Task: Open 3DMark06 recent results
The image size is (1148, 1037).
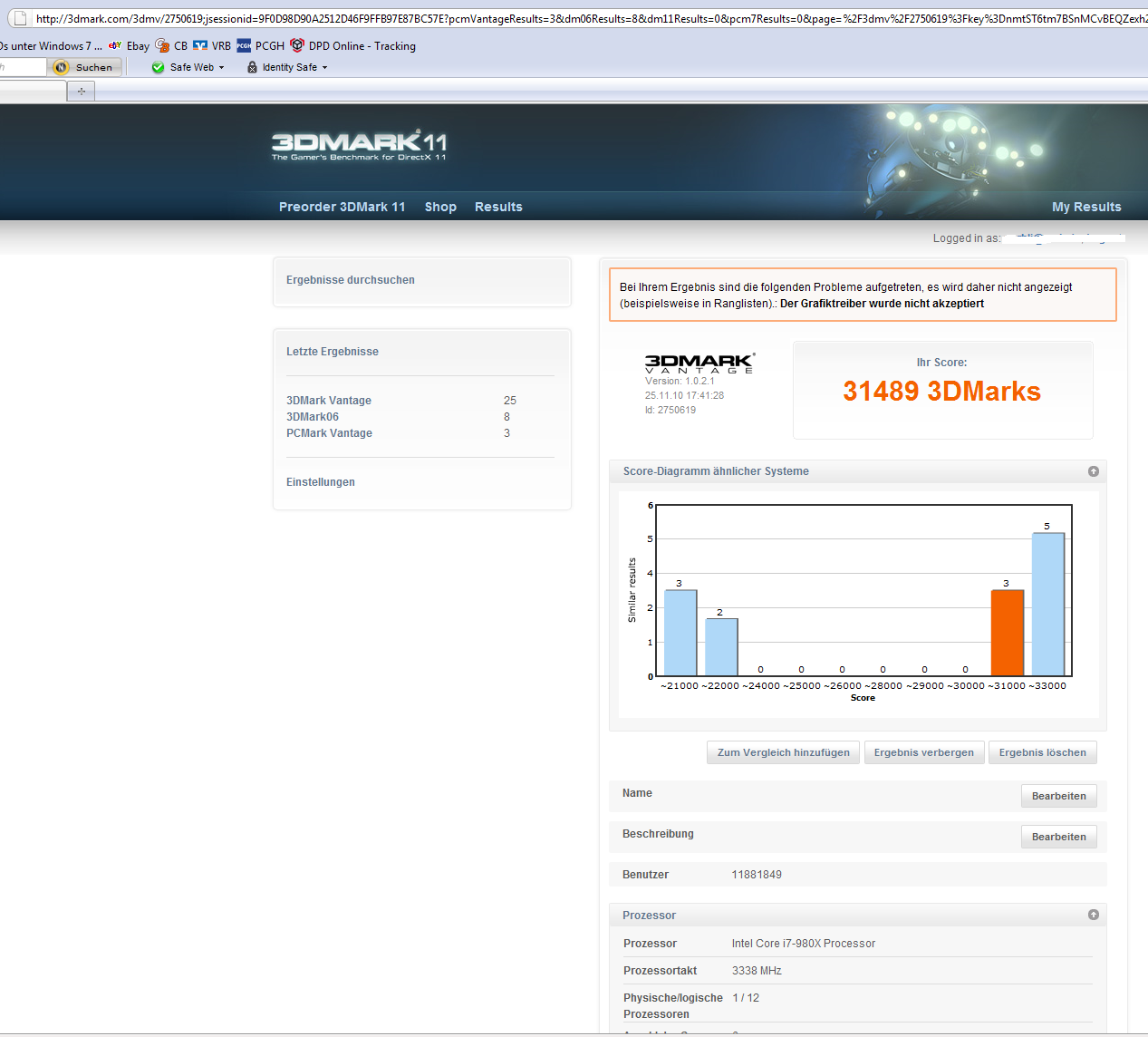Action: click(x=313, y=417)
